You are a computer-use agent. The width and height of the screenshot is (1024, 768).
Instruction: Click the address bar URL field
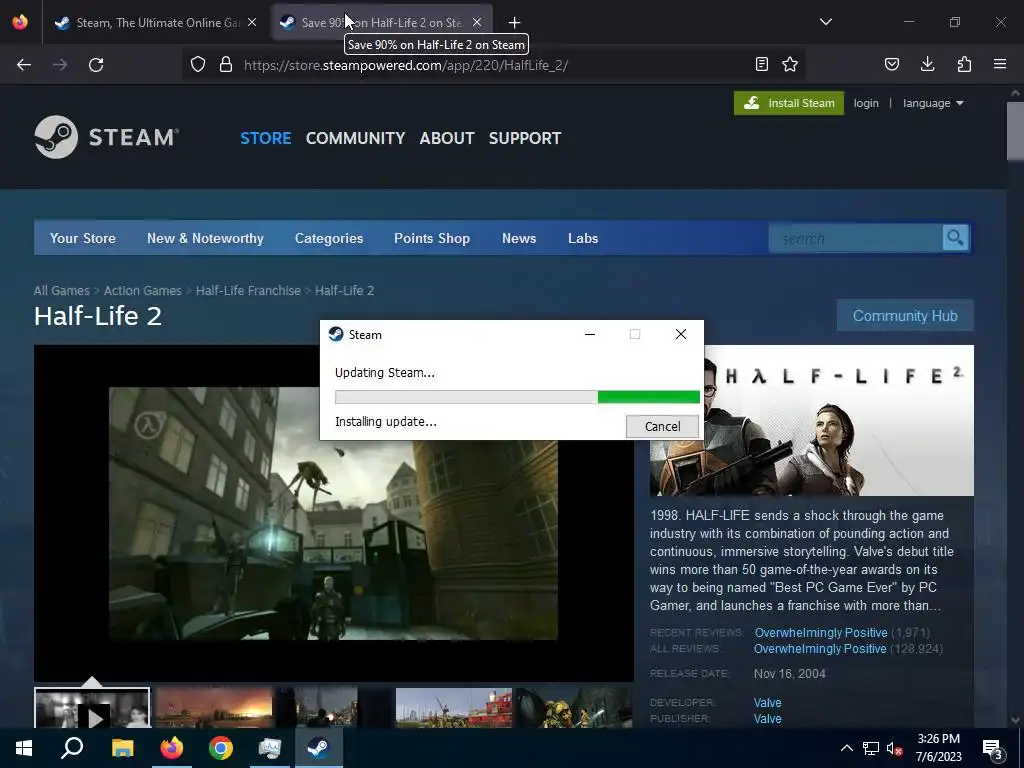pyautogui.click(x=496, y=65)
